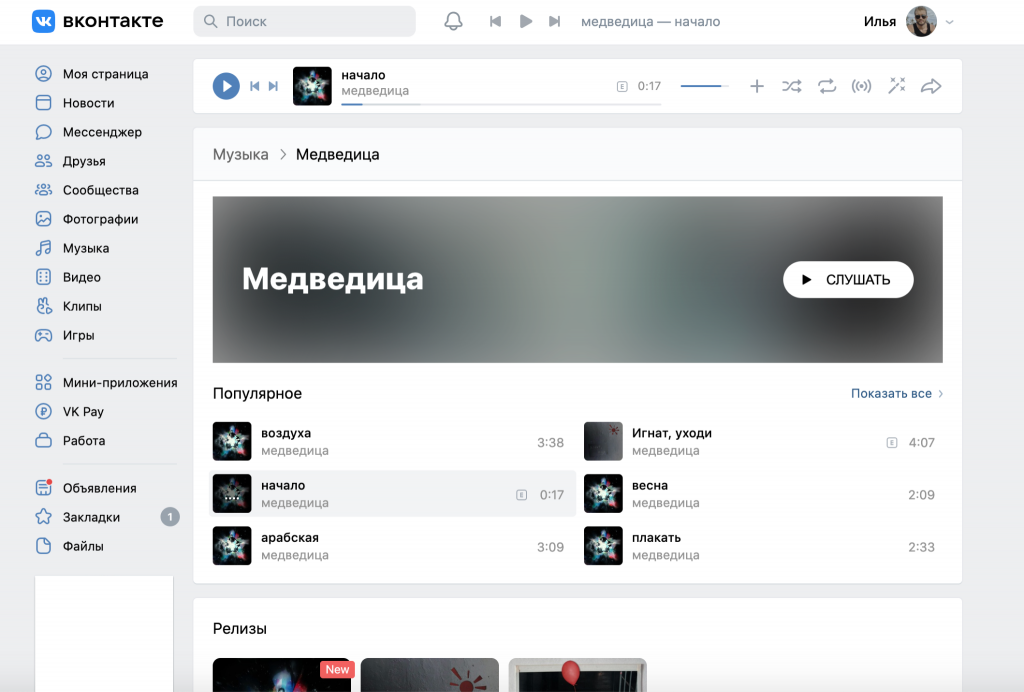Click cover thumbnail of Игнат, уходи
Screen dimensions: 1024x692
pyautogui.click(x=603, y=441)
